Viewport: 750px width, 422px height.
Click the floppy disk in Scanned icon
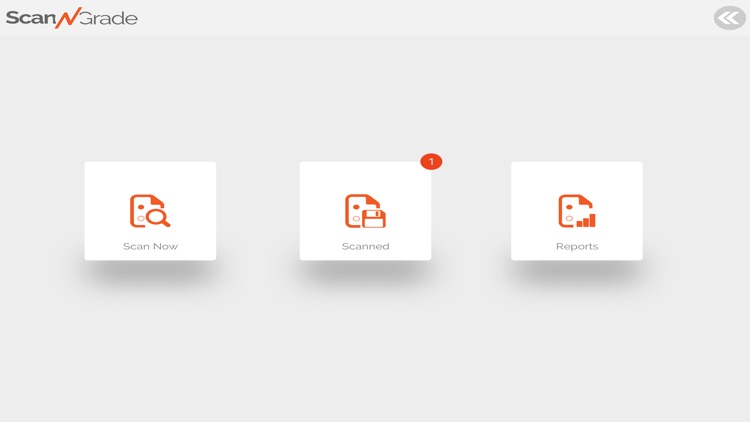(374, 218)
